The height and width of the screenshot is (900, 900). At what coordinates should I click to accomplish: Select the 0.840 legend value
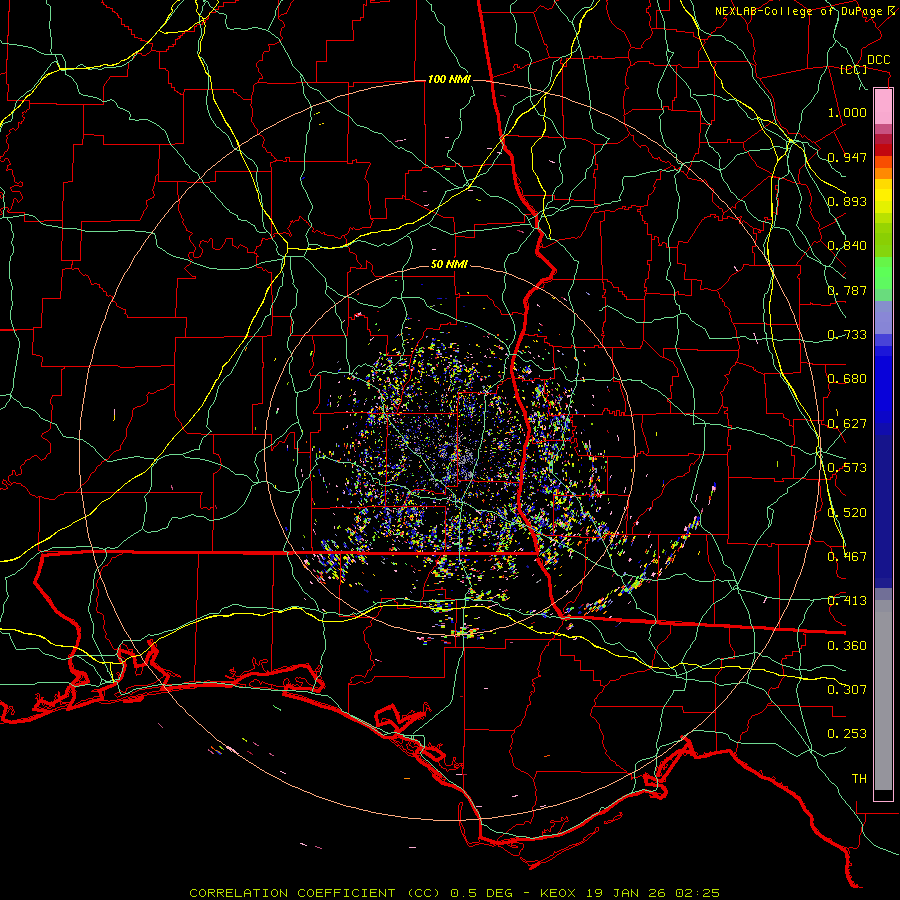tap(847, 246)
